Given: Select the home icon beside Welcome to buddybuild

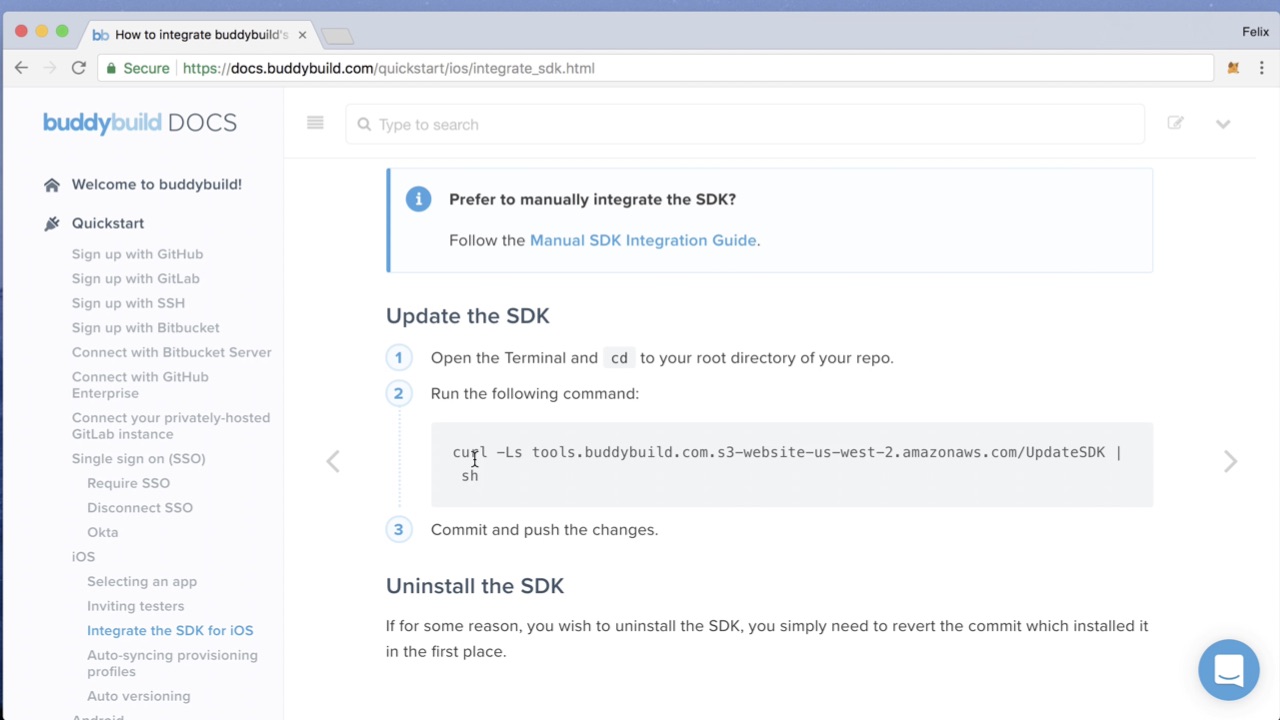Looking at the screenshot, I should click(52, 184).
